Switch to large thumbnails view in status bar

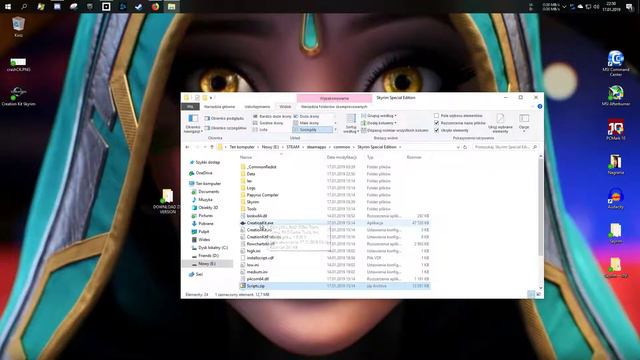coord(538,294)
